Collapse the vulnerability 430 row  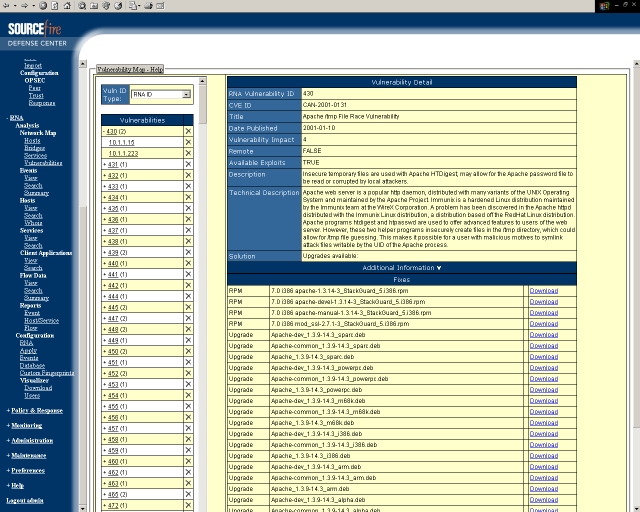click(x=104, y=131)
